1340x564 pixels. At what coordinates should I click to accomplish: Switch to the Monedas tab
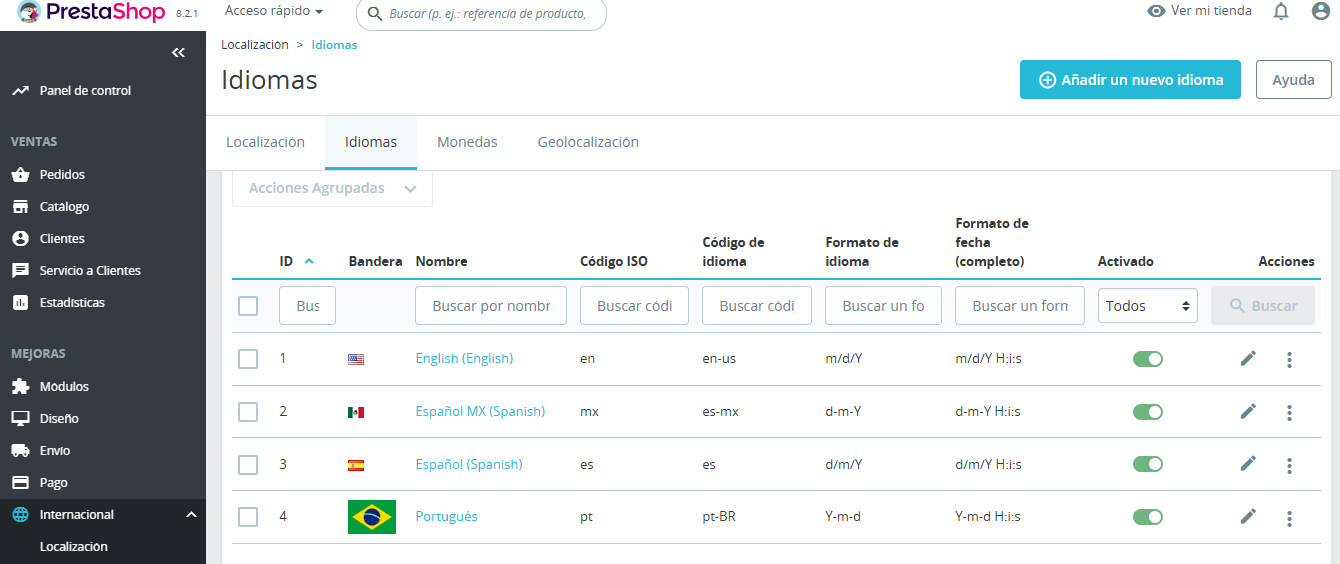pyautogui.click(x=467, y=142)
